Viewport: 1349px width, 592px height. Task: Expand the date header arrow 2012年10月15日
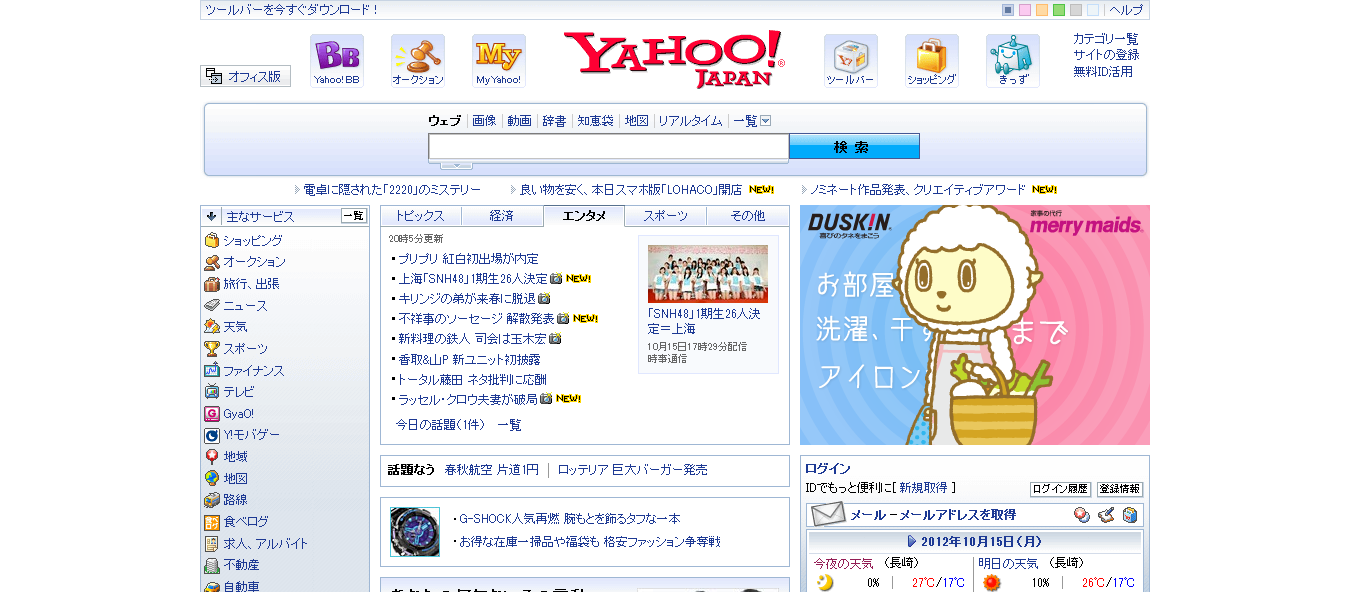tap(912, 541)
